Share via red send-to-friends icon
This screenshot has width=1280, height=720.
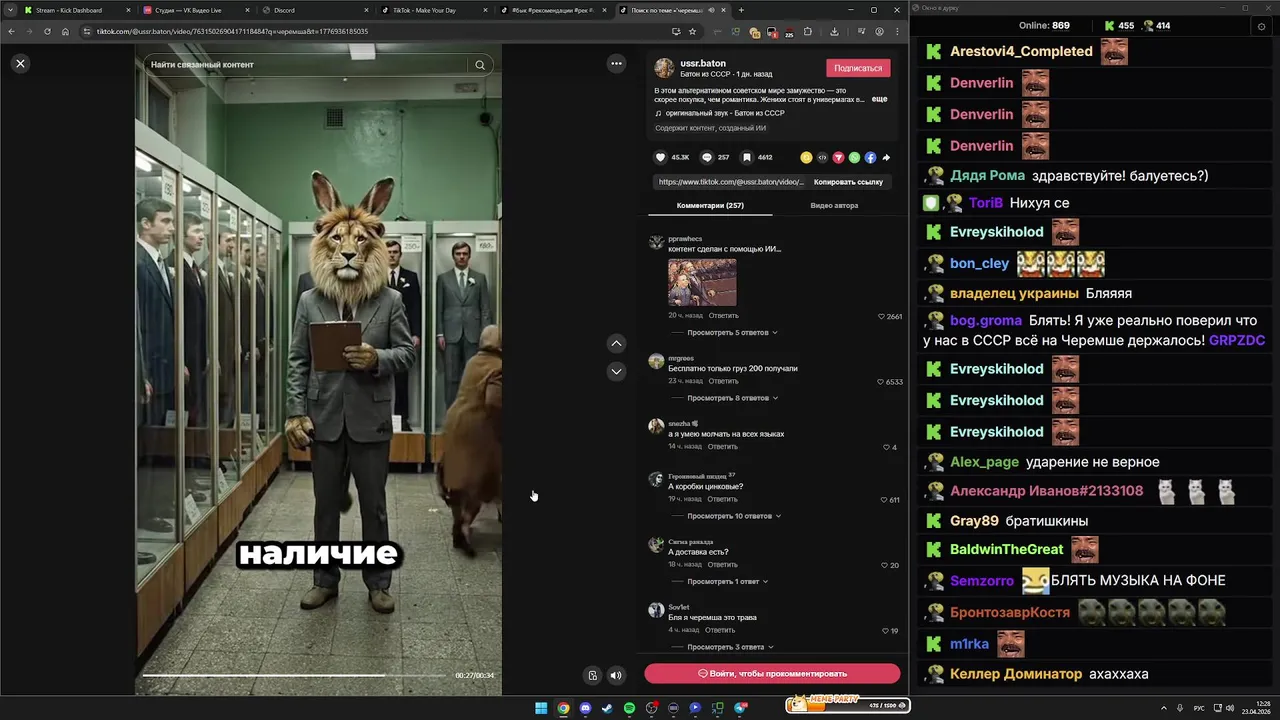pos(838,157)
